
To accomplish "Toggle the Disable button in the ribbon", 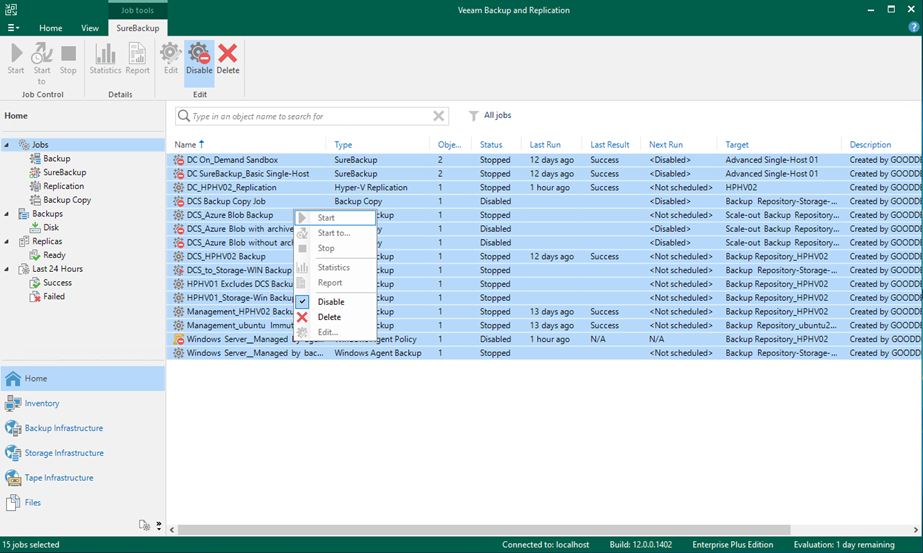I will [199, 59].
